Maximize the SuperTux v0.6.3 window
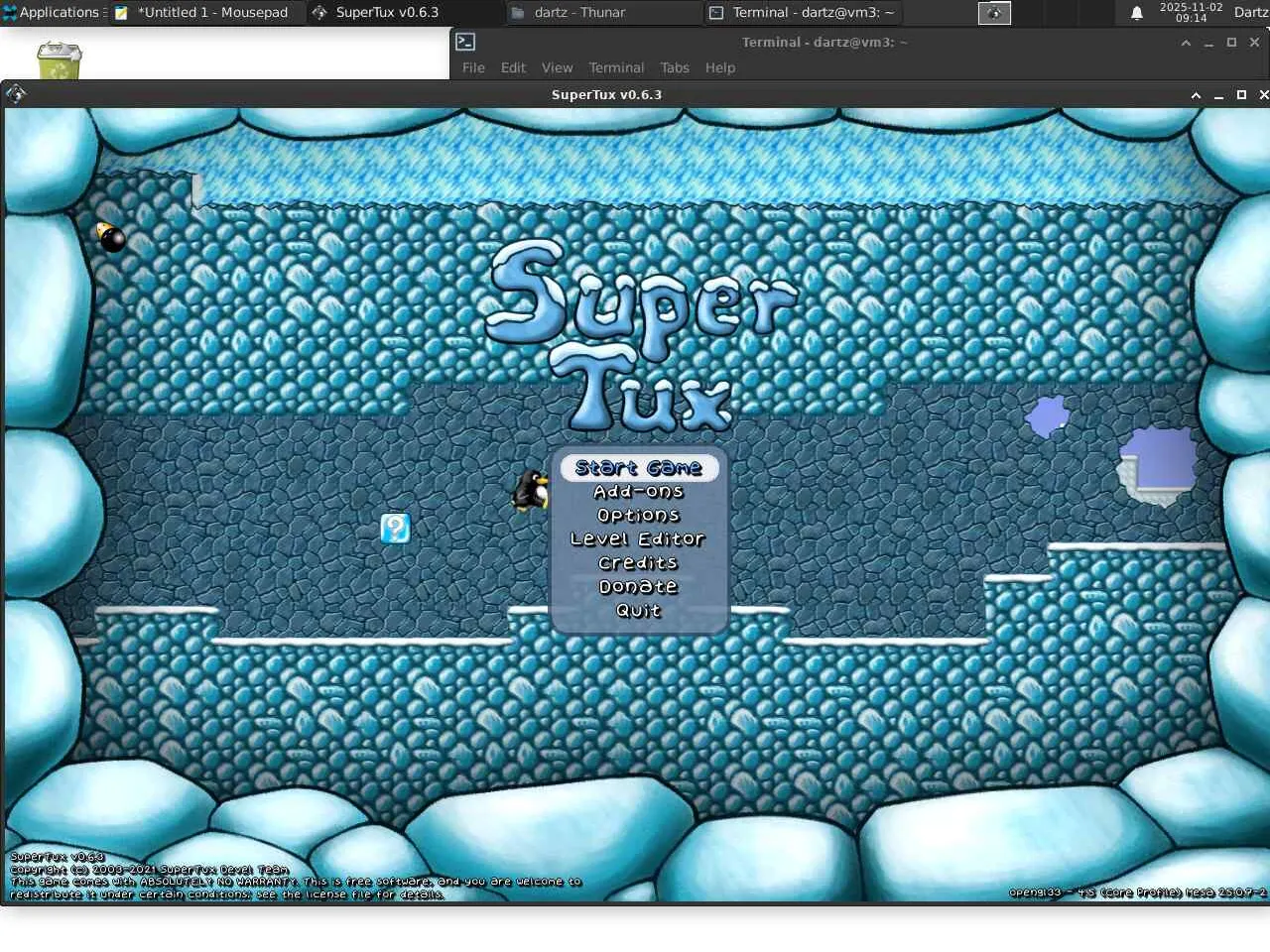 1241,95
